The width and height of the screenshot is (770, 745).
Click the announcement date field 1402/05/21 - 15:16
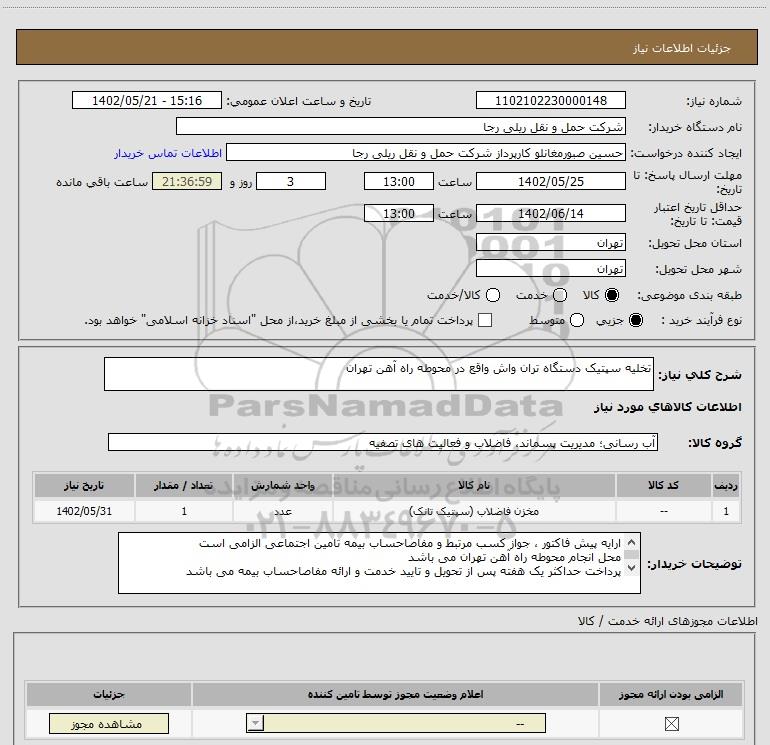point(147,100)
